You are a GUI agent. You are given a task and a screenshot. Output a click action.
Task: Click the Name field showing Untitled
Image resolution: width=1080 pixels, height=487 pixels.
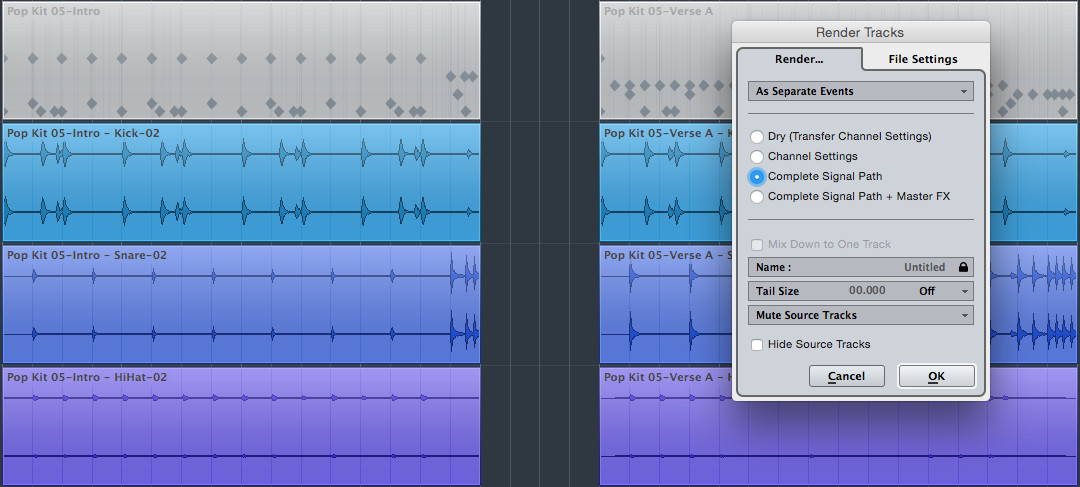tap(861, 267)
